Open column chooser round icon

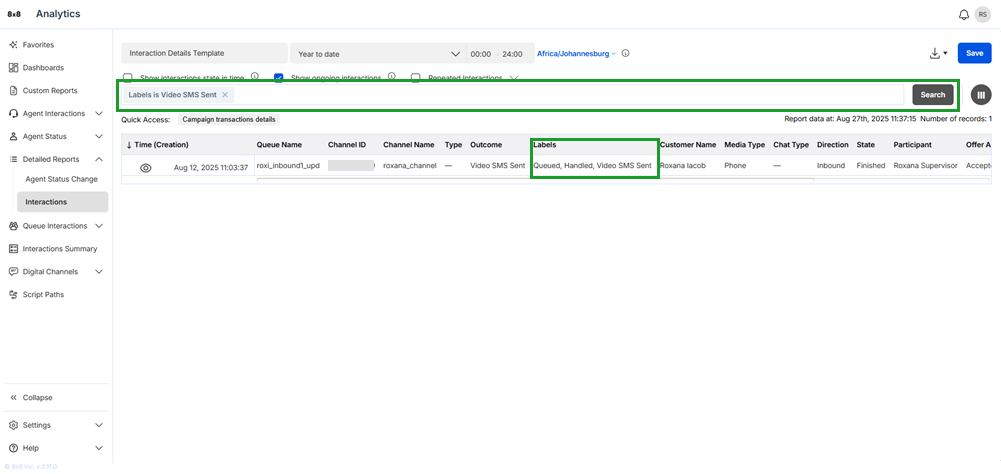[x=981, y=95]
